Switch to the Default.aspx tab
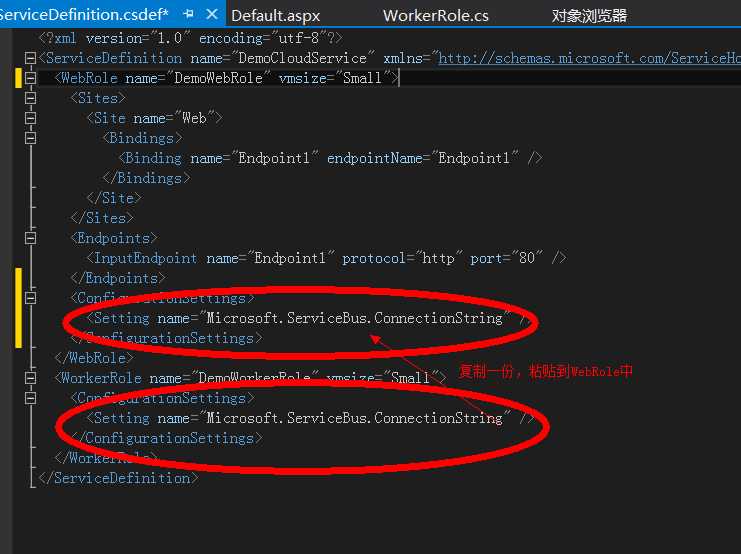741x554 pixels. click(x=276, y=16)
